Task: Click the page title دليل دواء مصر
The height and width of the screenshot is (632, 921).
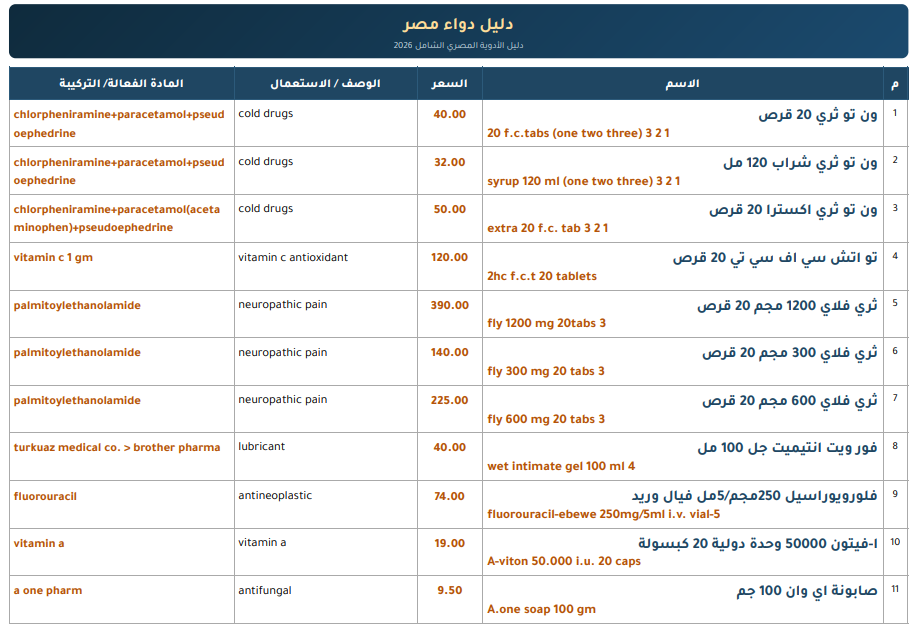Action: click(x=458, y=24)
